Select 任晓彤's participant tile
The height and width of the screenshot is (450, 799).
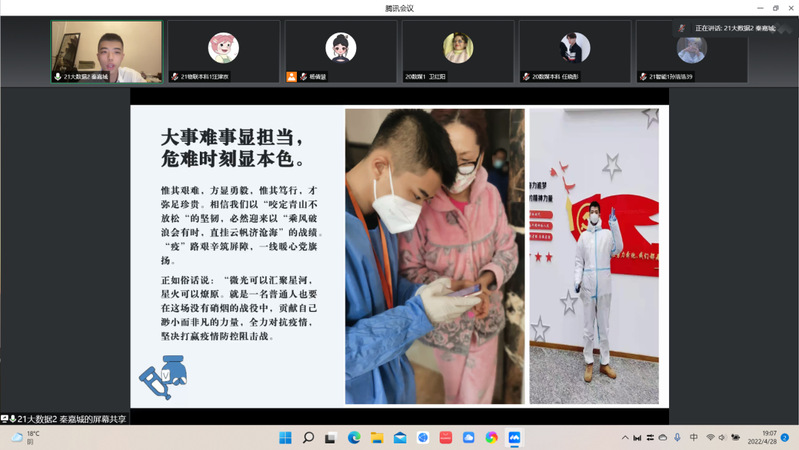click(575, 52)
